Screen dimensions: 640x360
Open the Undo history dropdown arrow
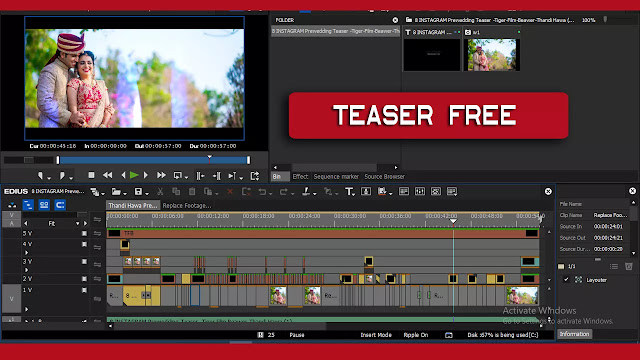tap(271, 193)
